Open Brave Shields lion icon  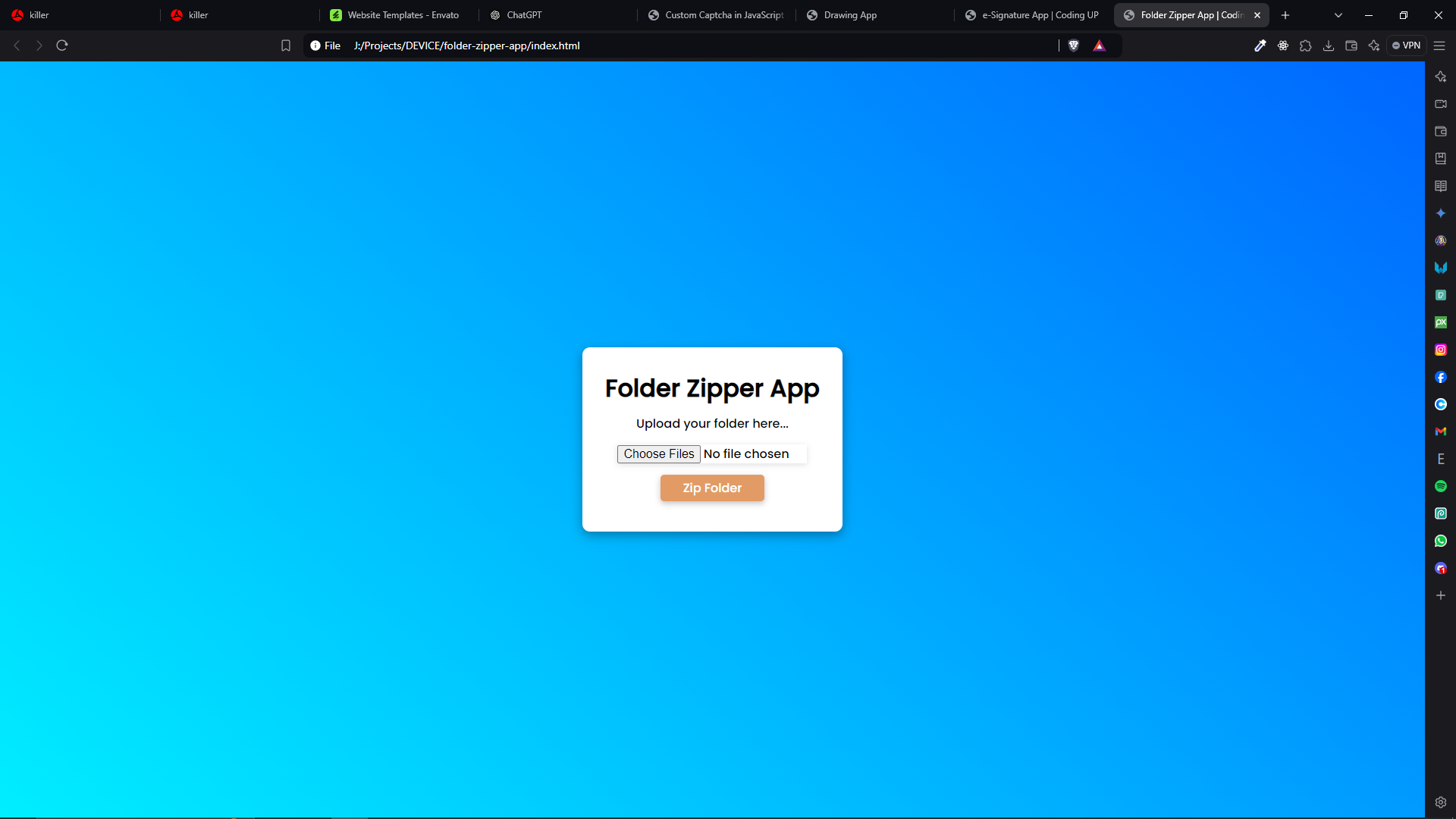(1074, 45)
